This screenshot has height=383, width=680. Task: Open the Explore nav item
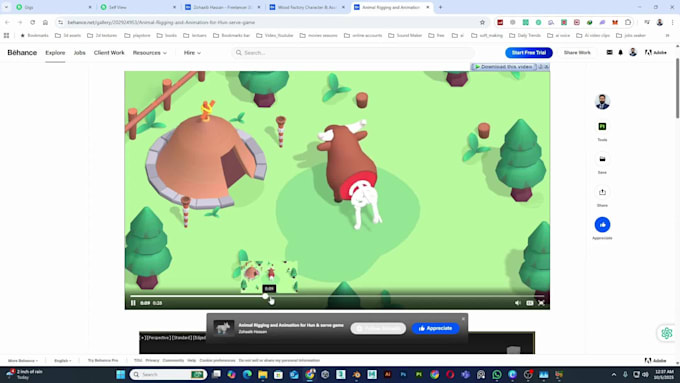coord(55,52)
